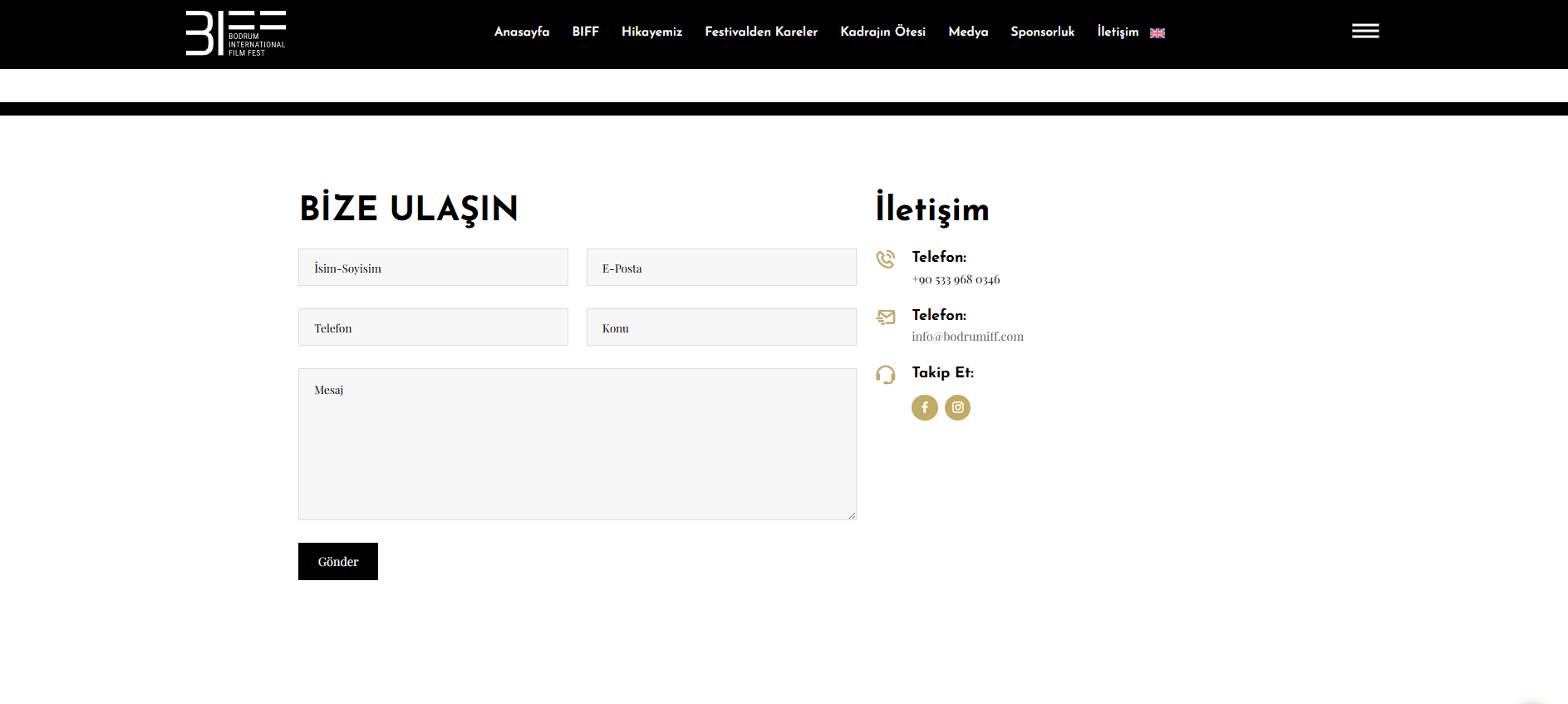Screen dimensions: 1568x704
Task: Select Festivalden Kareler menu item
Action: click(x=760, y=32)
